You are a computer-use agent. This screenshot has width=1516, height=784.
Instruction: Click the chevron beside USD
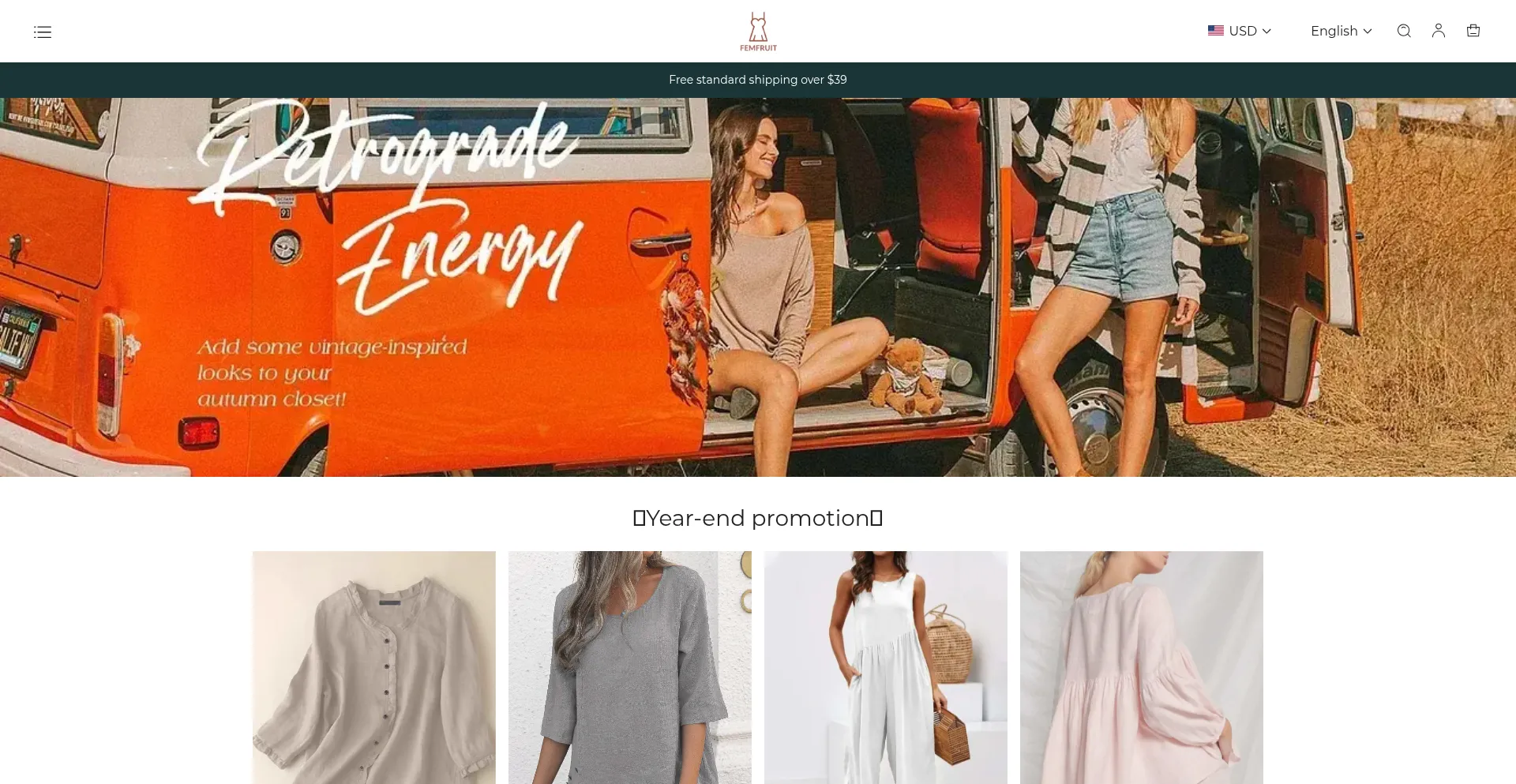[x=1266, y=32]
